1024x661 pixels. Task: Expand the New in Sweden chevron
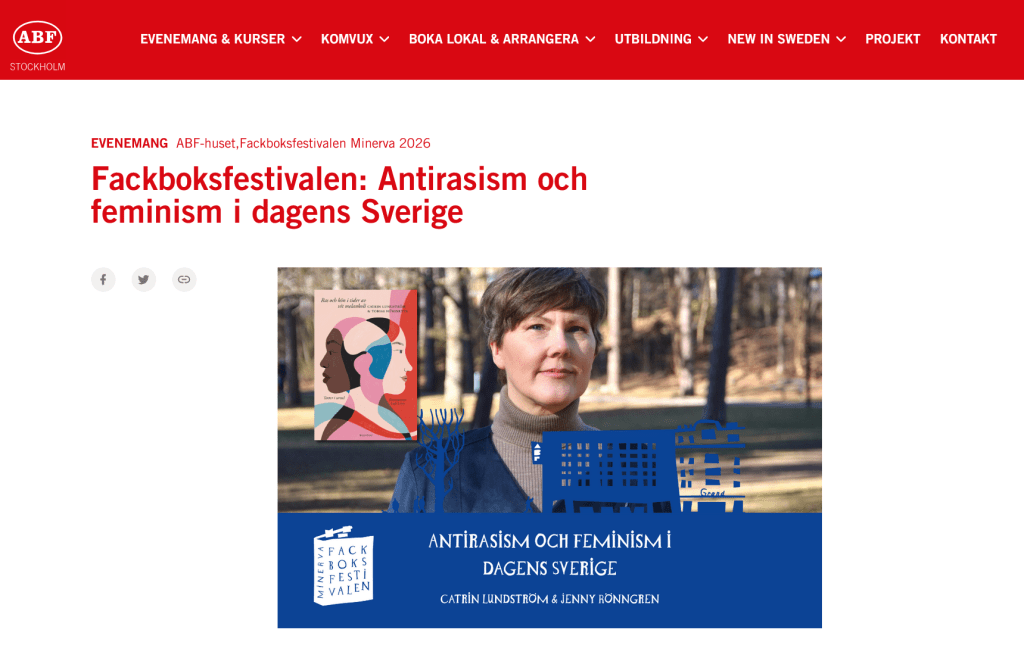841,39
